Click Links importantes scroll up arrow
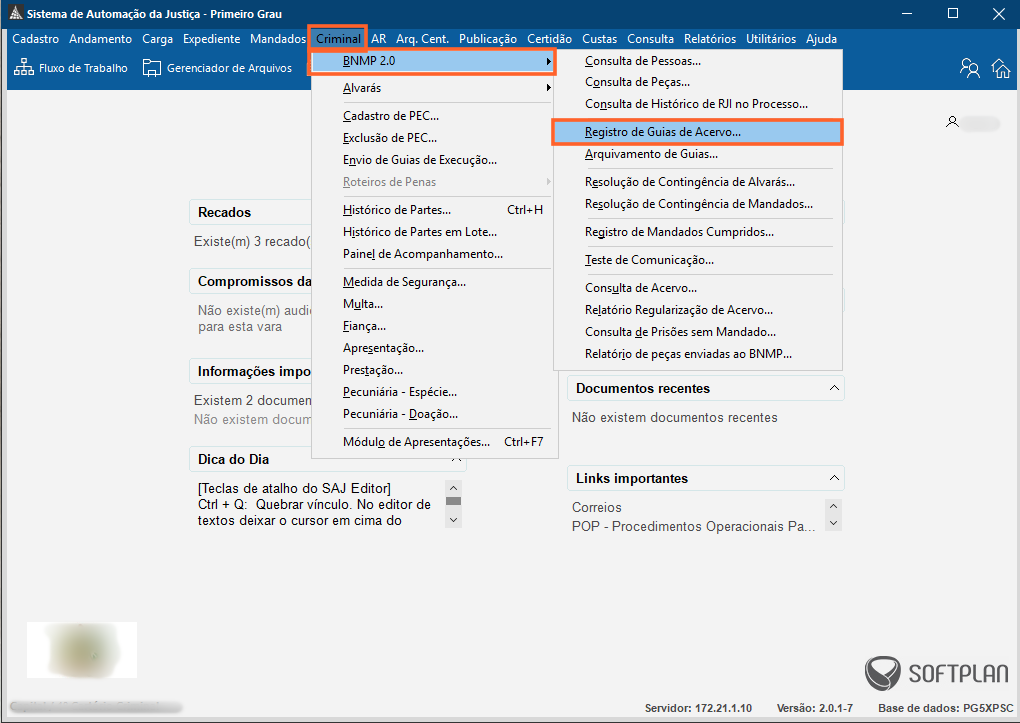Screen dimensions: 1020x723 833,506
